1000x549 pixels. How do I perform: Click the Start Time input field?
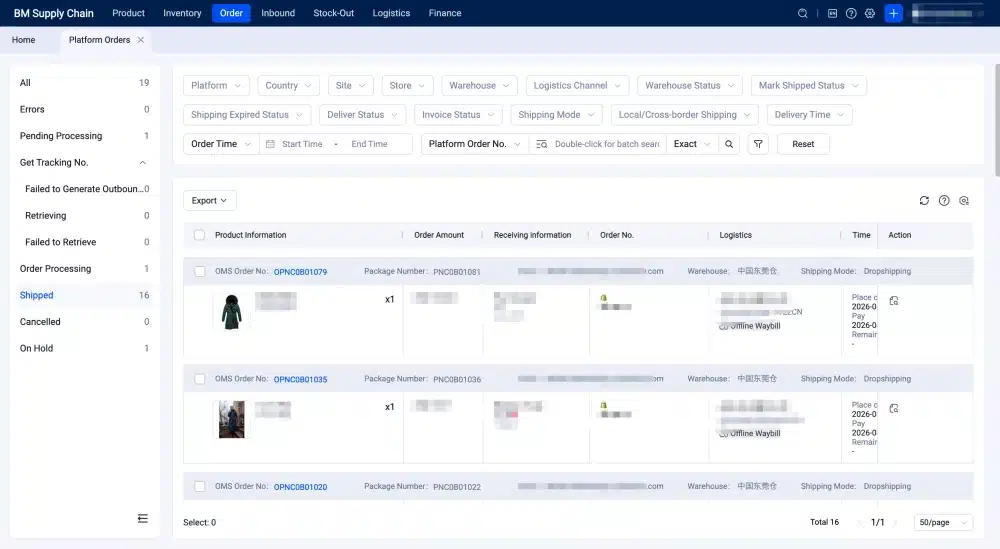pos(302,144)
